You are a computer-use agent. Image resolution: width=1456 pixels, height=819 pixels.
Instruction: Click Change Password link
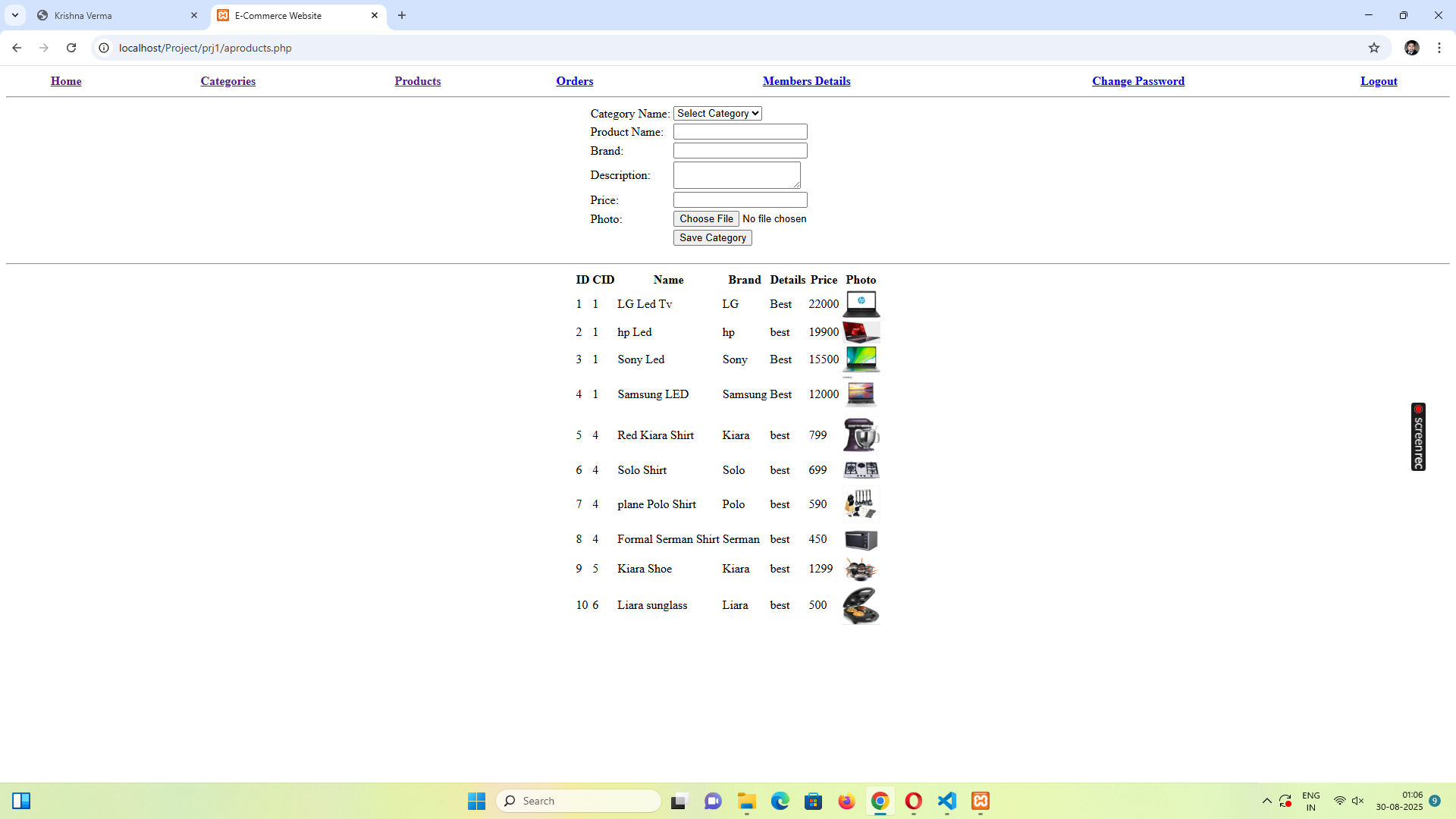point(1138,81)
